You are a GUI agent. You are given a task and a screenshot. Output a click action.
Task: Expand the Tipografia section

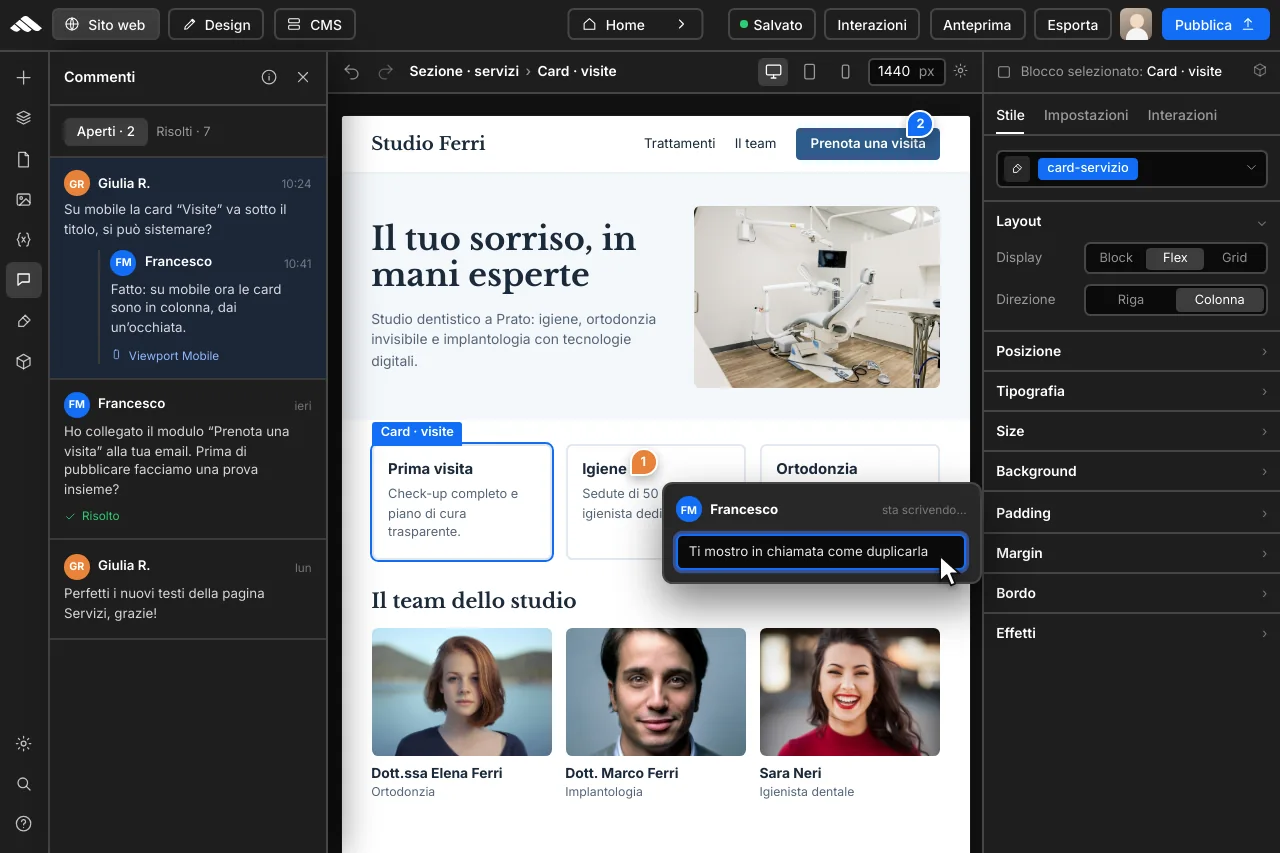click(x=1132, y=391)
